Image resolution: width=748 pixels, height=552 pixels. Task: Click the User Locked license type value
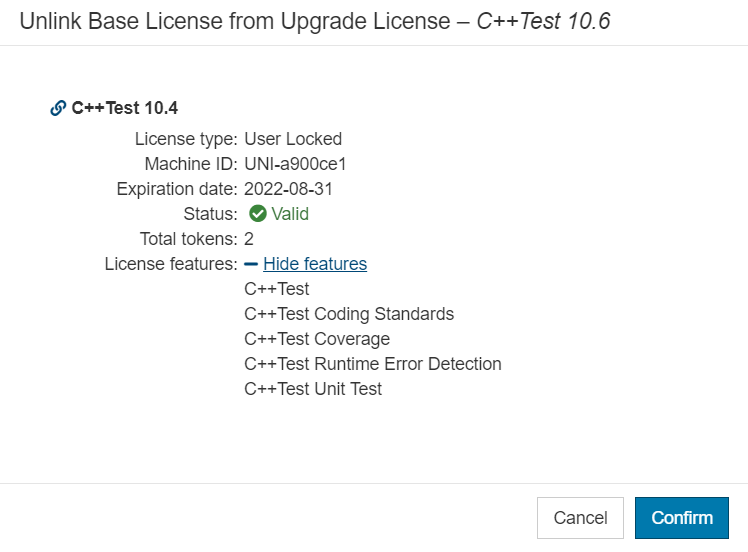click(x=293, y=139)
